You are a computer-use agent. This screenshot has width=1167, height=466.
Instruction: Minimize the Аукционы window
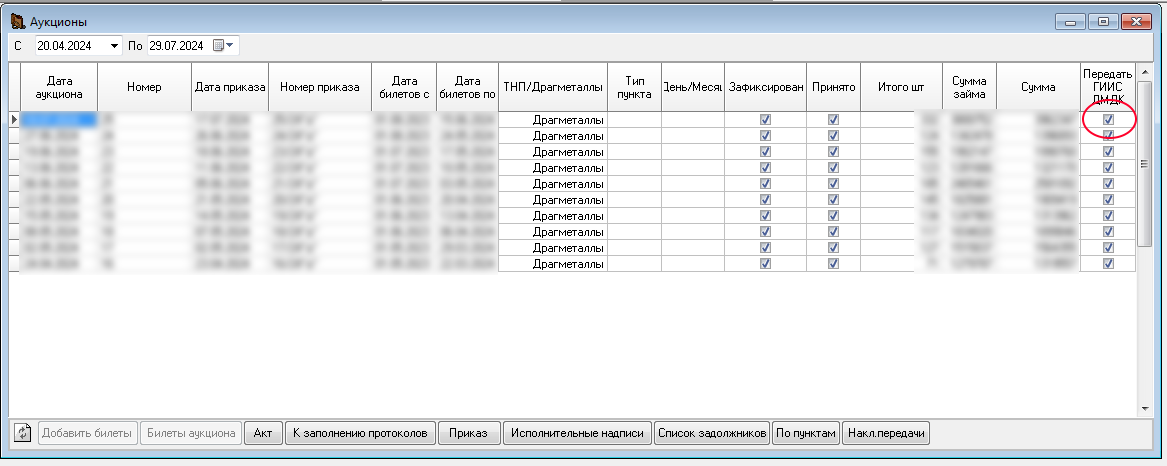[1070, 22]
